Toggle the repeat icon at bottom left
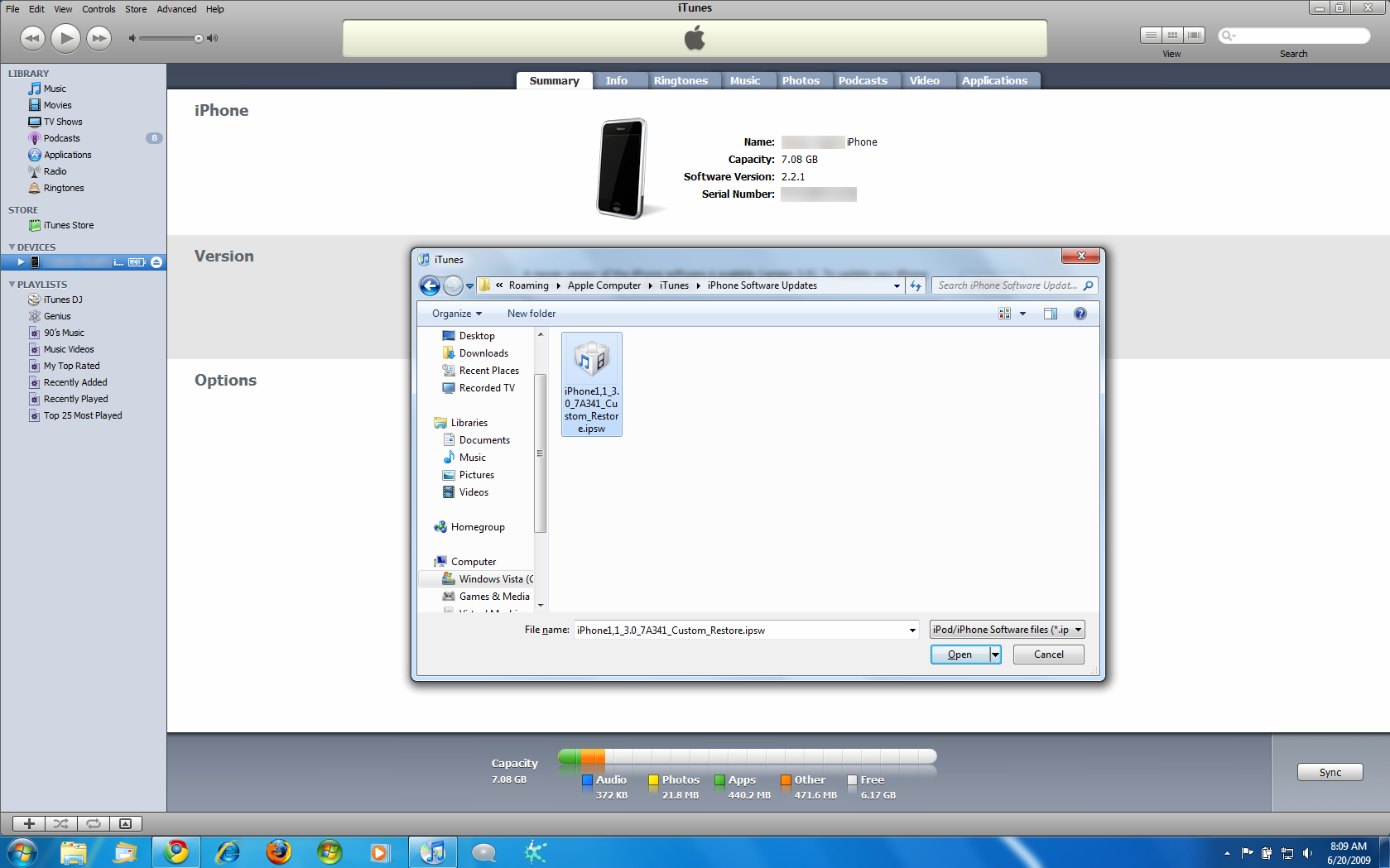1390x868 pixels. click(94, 823)
